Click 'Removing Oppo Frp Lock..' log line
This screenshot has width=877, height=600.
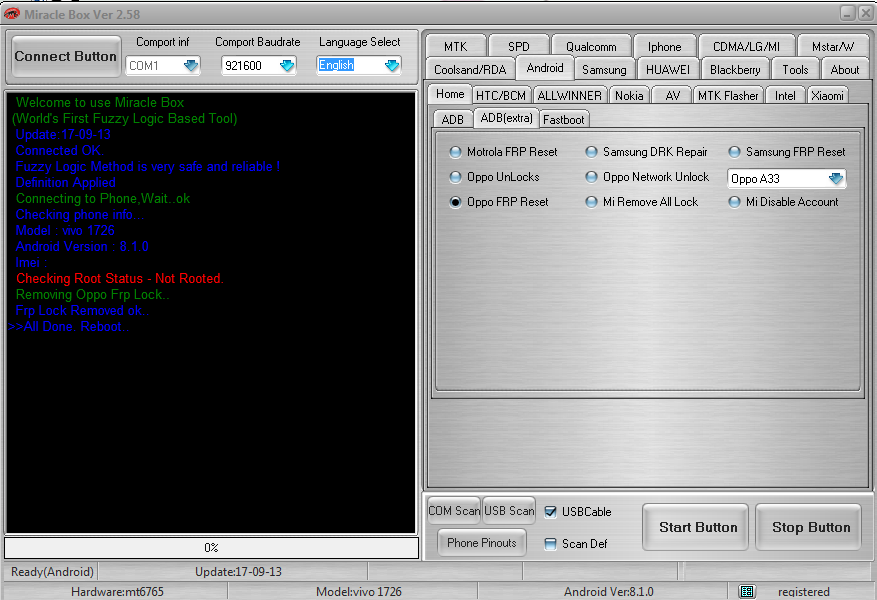coord(92,295)
